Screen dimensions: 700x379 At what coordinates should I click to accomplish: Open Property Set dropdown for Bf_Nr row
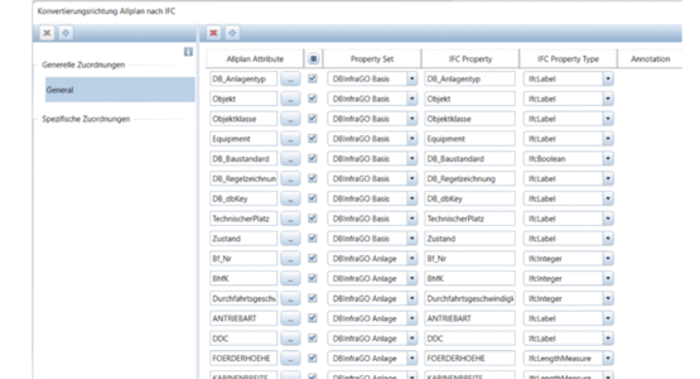point(412,258)
